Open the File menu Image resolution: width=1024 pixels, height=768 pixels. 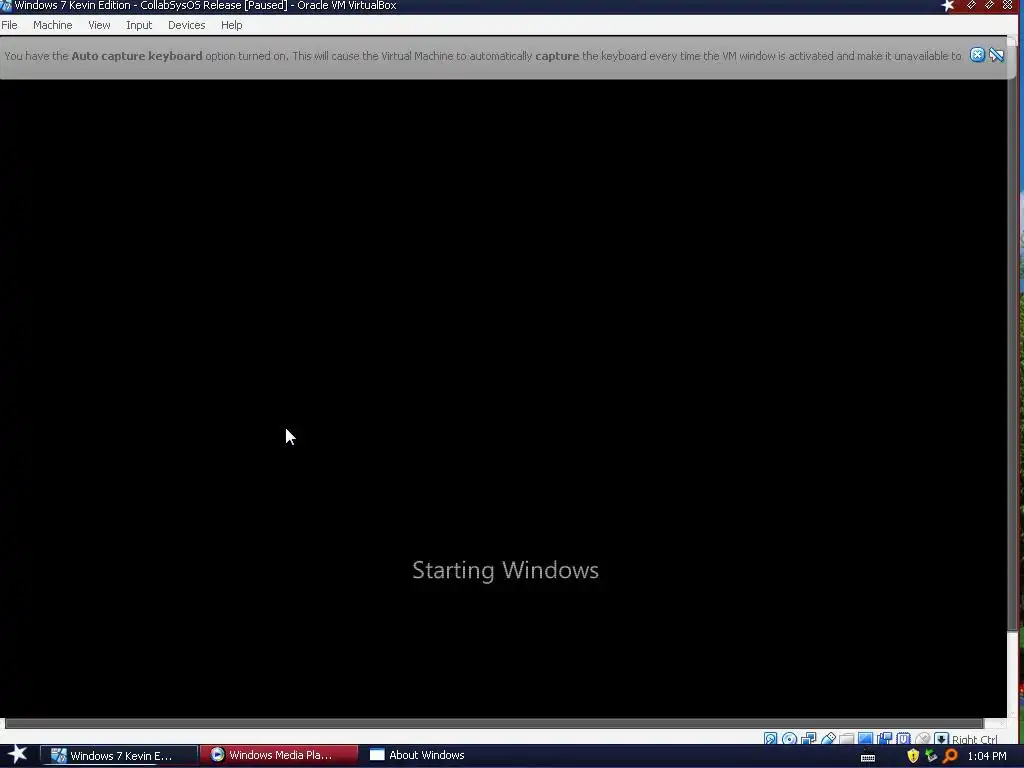click(9, 25)
